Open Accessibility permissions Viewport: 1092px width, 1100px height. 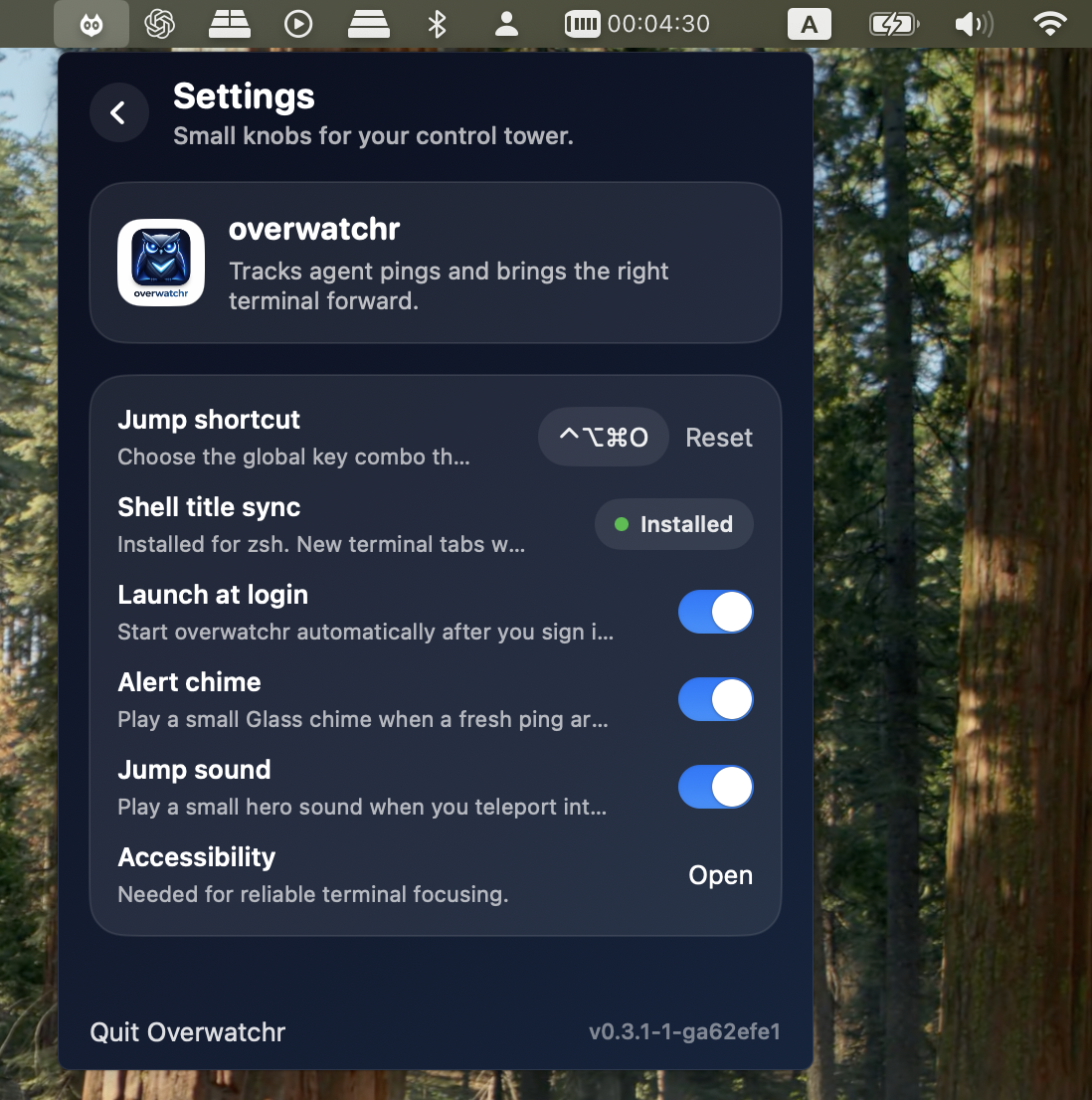pyautogui.click(x=720, y=875)
